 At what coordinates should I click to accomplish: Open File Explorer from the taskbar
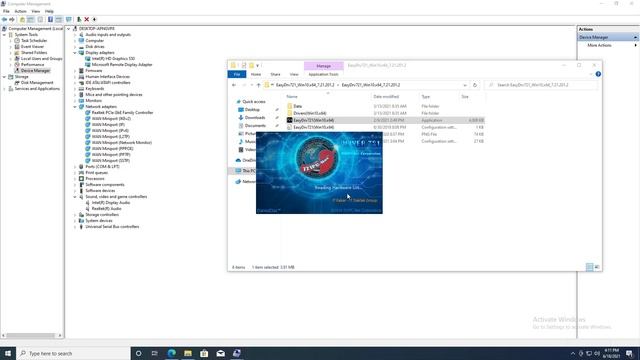[x=188, y=353]
